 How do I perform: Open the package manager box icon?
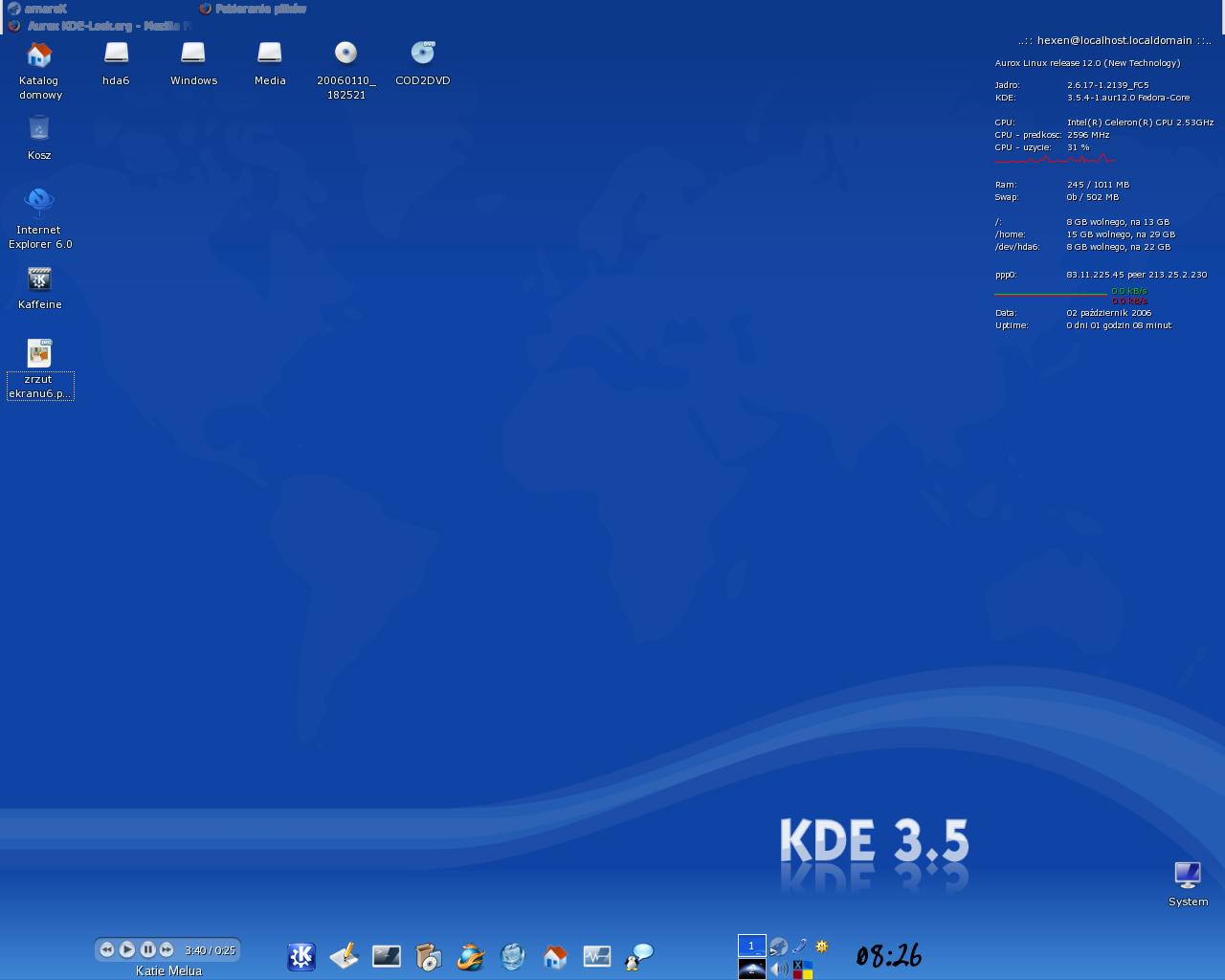pos(428,956)
